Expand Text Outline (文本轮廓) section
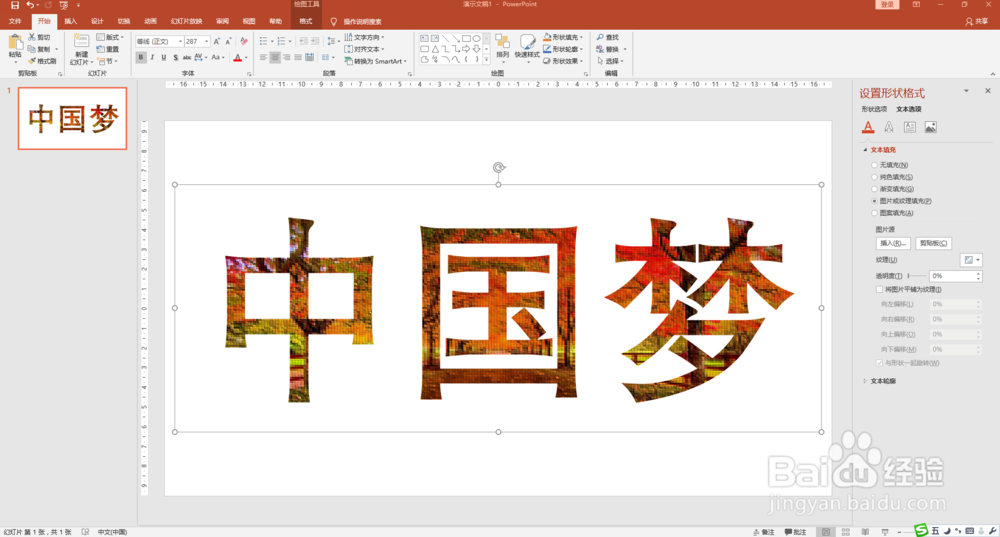The height and width of the screenshot is (537, 1000). tap(865, 381)
